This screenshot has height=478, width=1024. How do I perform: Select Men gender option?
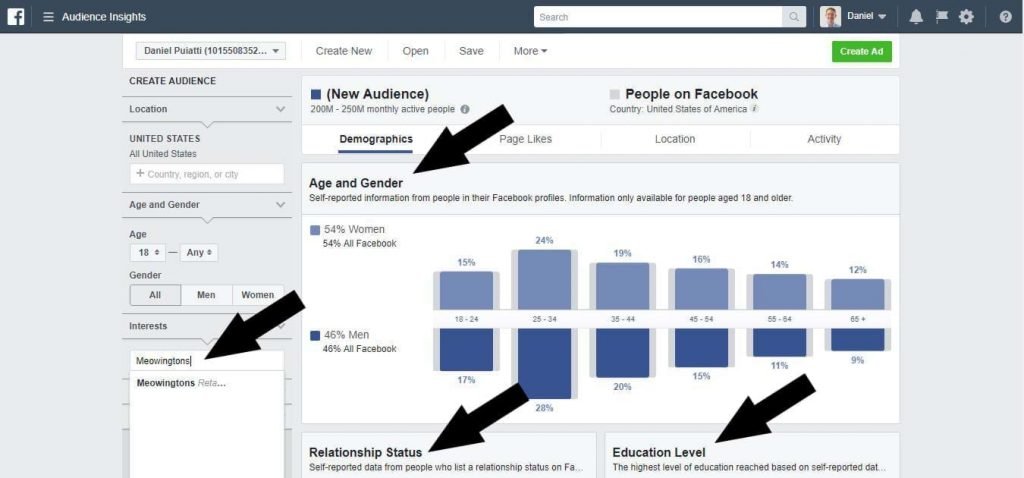[206, 295]
